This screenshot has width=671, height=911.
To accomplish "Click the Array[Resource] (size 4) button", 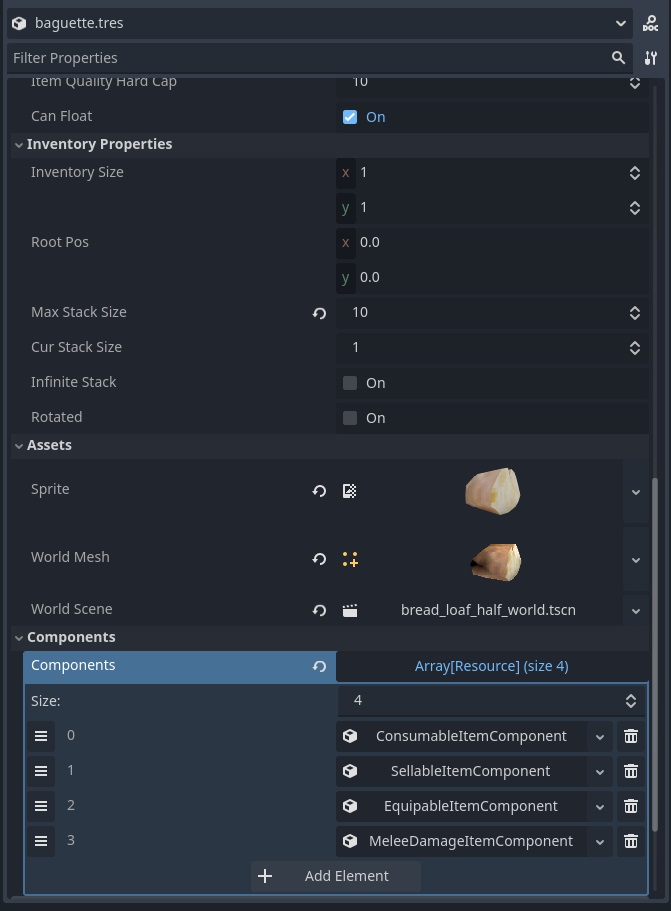I will click(491, 666).
